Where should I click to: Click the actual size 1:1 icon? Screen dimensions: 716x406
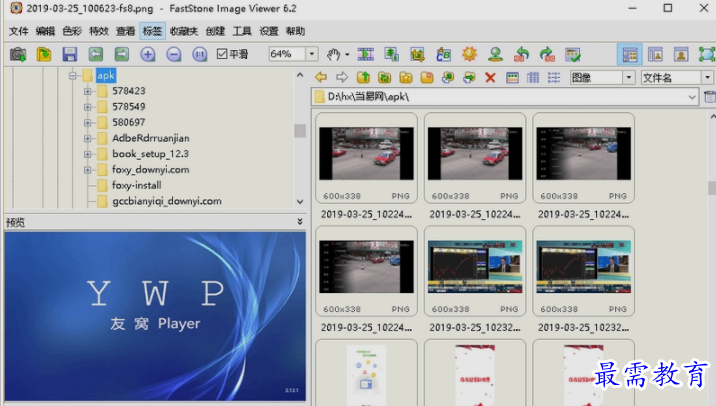tap(200, 54)
